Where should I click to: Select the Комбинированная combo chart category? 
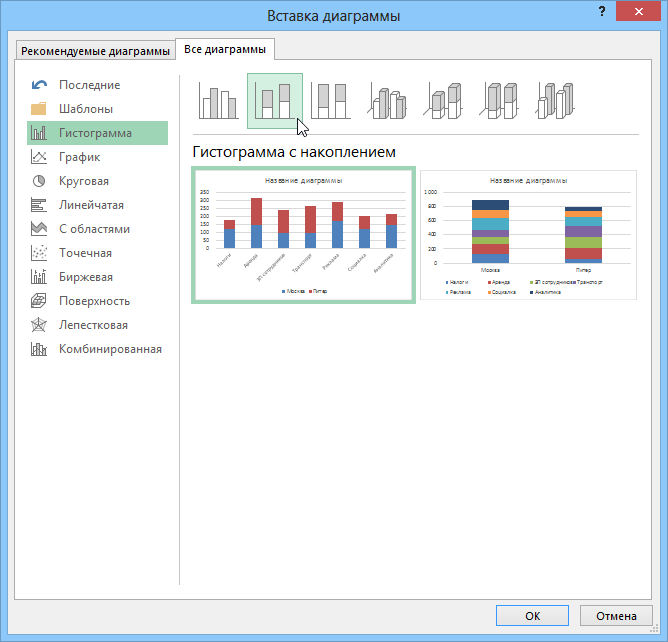pos(109,349)
